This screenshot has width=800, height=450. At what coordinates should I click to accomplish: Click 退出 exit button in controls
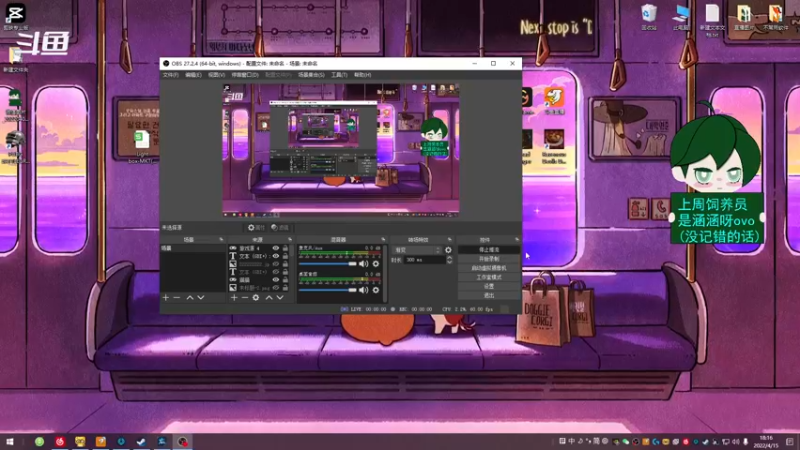click(489, 295)
